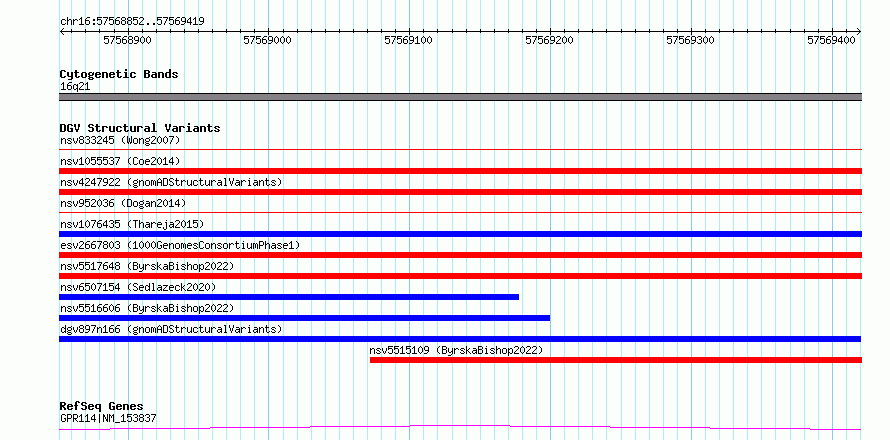Open variant esv2667803 1000Genomes label
The height and width of the screenshot is (440, 890).
tap(180, 245)
